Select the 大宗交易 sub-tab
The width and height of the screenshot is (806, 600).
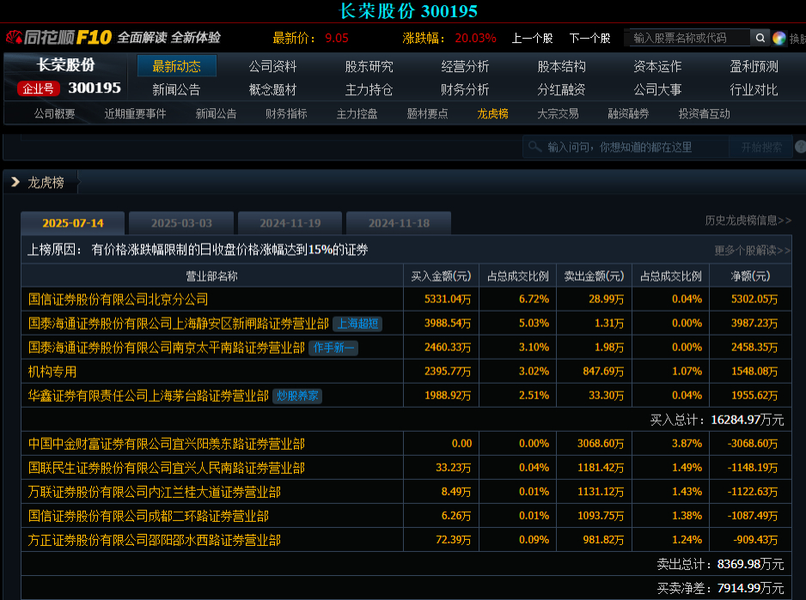pos(558,114)
